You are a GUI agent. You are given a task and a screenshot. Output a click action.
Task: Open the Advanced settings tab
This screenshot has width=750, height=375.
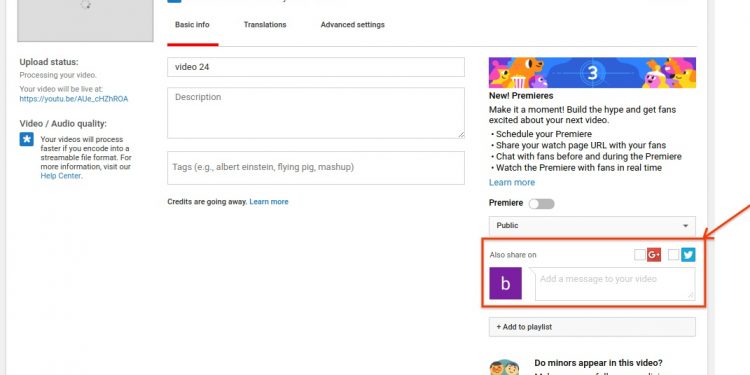point(353,25)
